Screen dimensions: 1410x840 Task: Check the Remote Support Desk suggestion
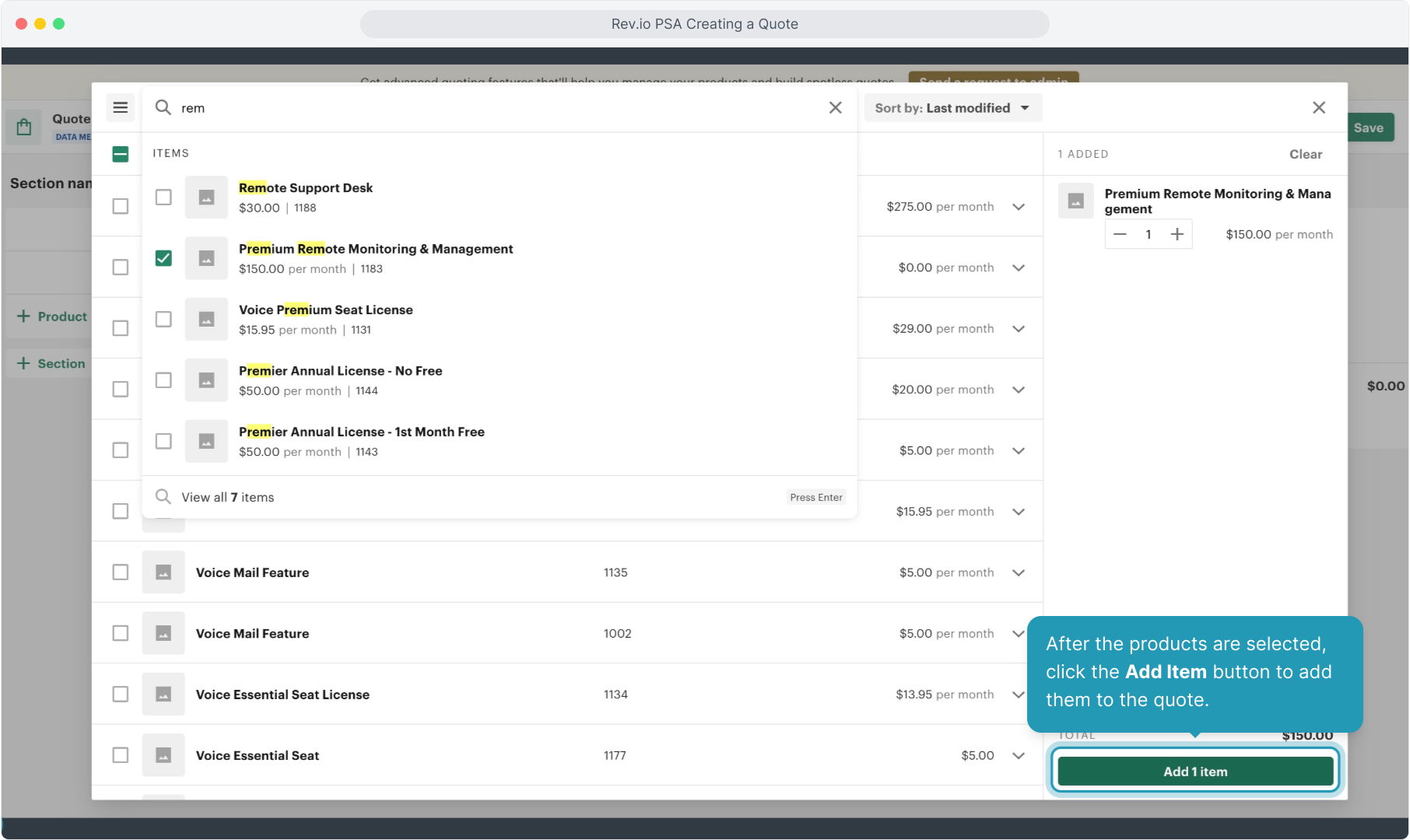[x=163, y=198]
